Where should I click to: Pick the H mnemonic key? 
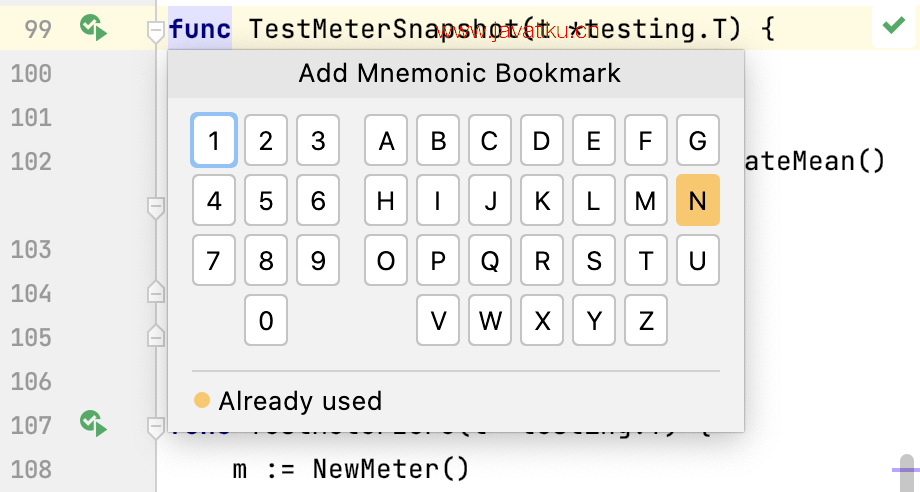[385, 200]
